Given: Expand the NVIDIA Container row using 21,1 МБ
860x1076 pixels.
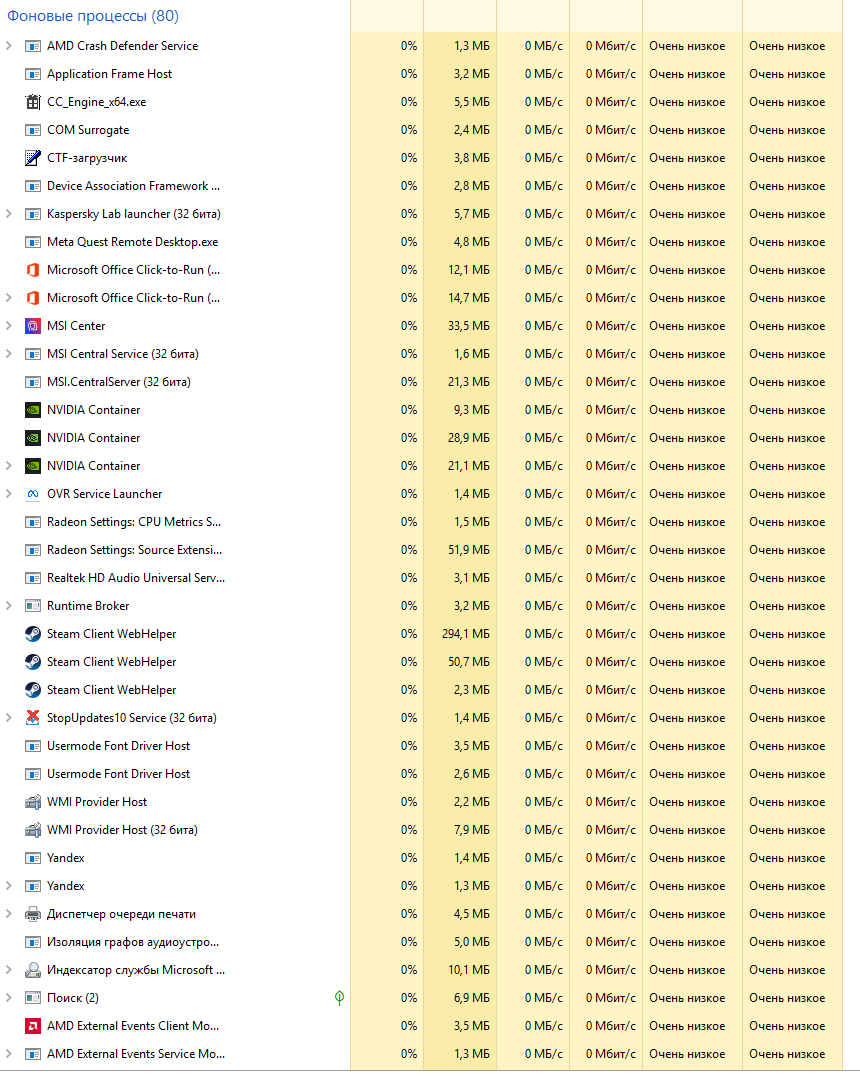Looking at the screenshot, I should [9, 466].
